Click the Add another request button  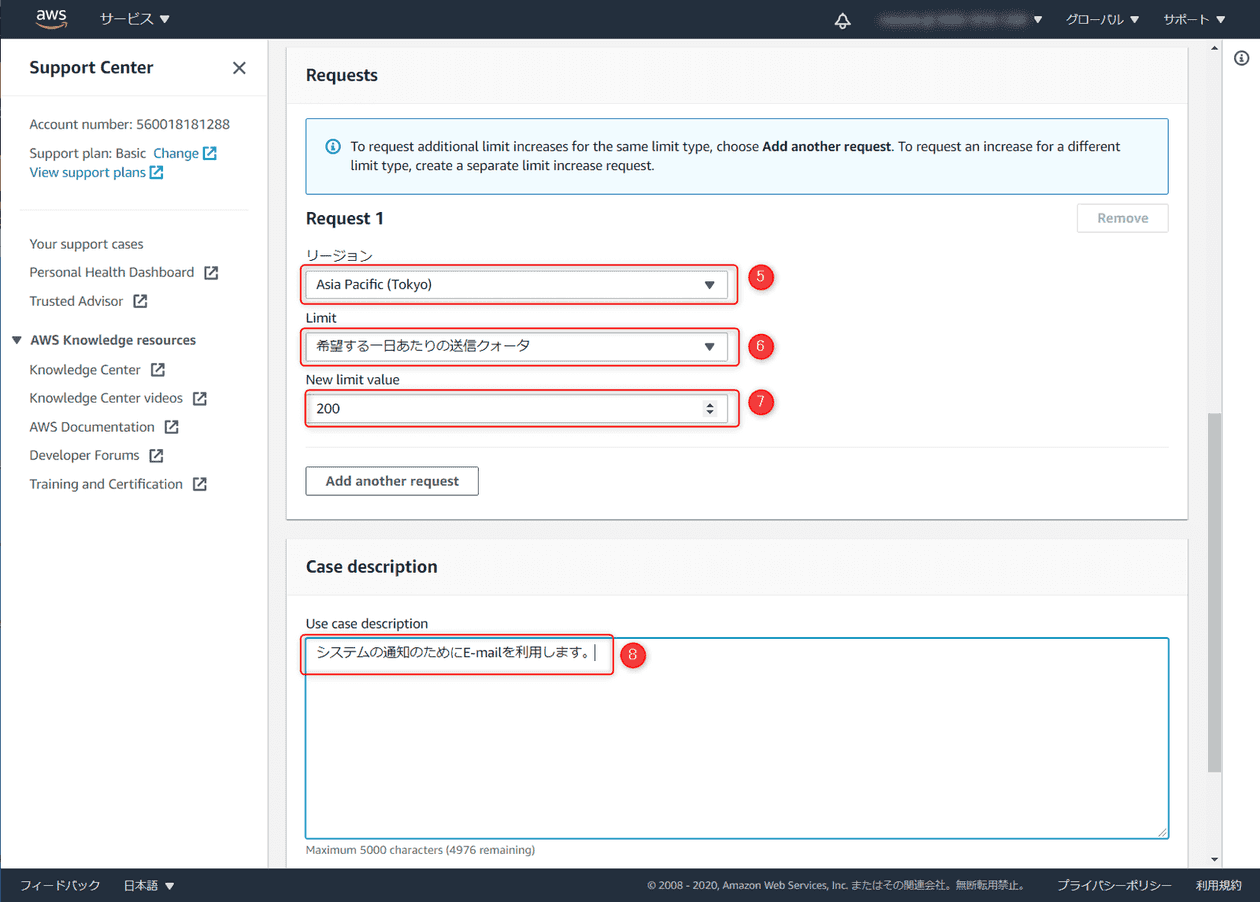pos(391,481)
